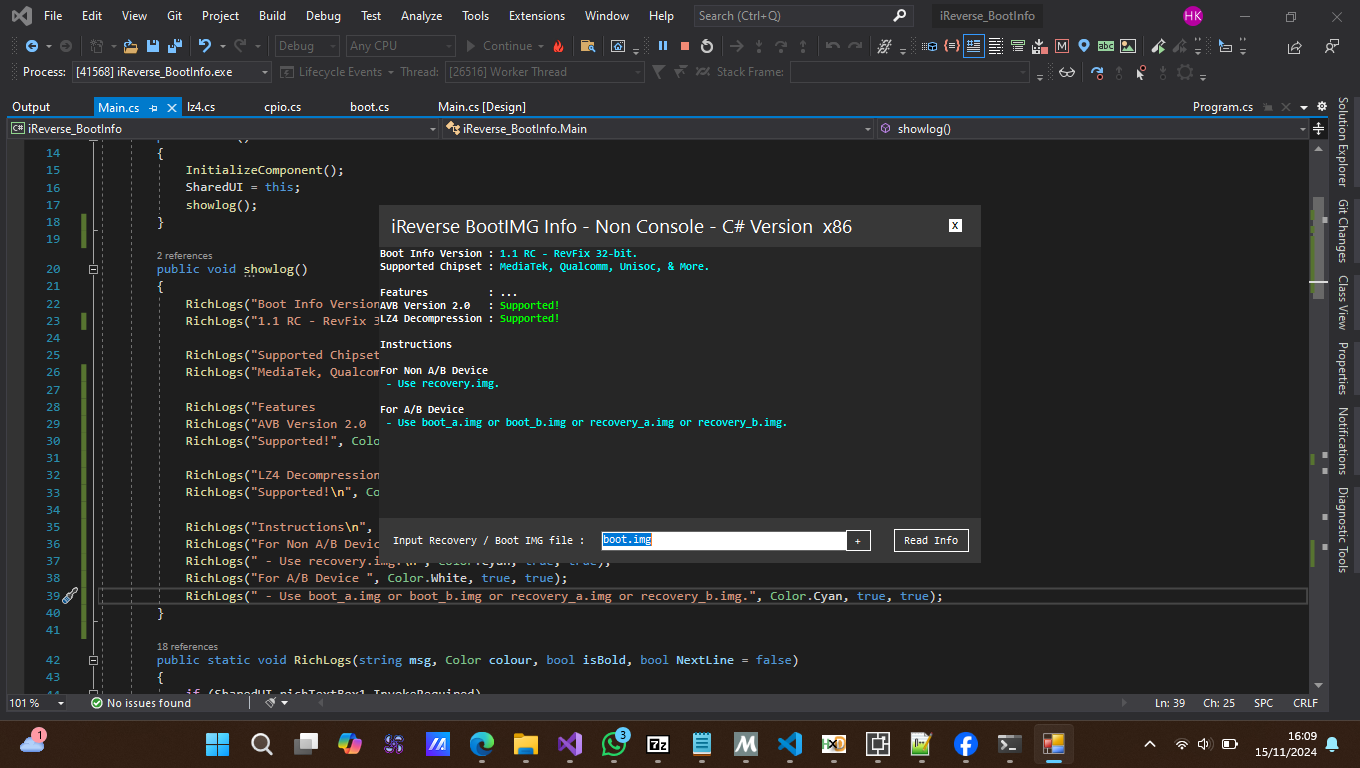The height and width of the screenshot is (768, 1360).
Task: Switch to the boot.cs tab
Action: (x=369, y=107)
